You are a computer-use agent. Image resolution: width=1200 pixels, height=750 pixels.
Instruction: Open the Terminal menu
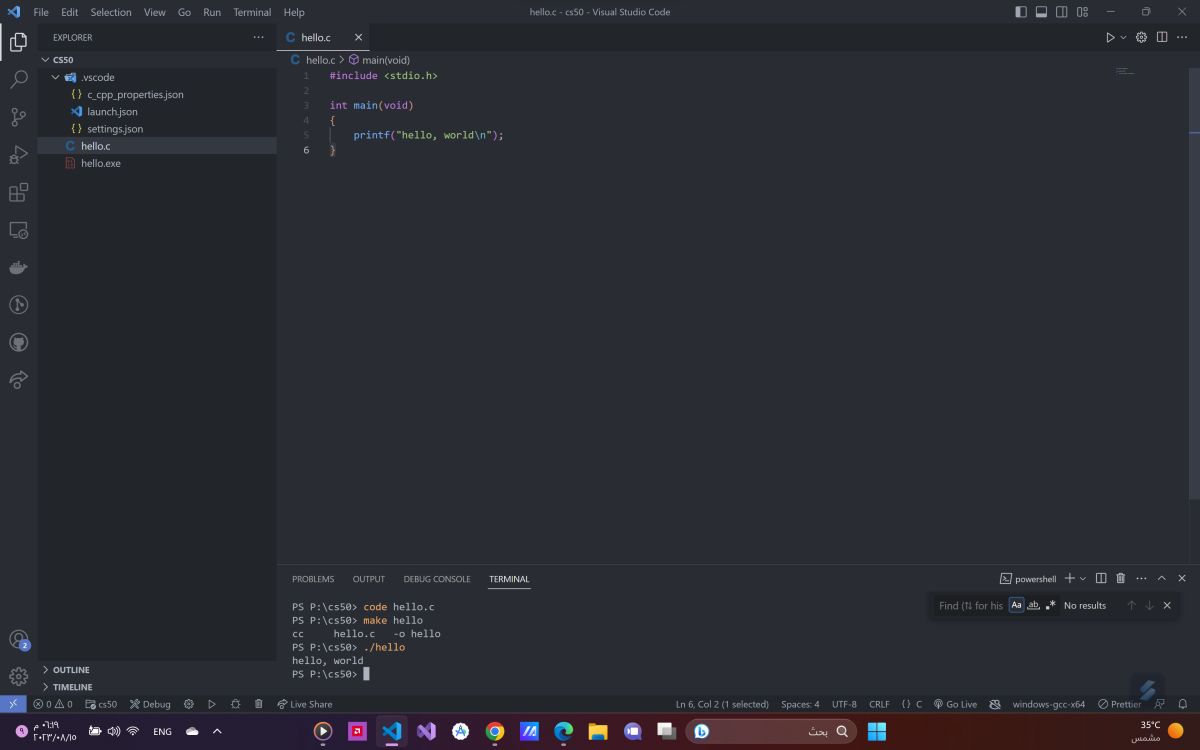(x=252, y=12)
